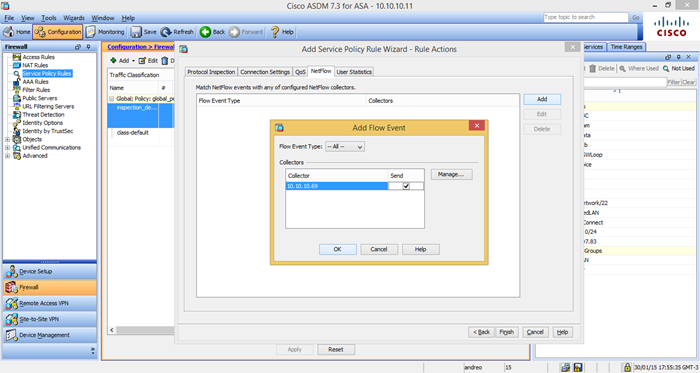Select the class-default rule row
This screenshot has height=373, width=700.
(141, 133)
